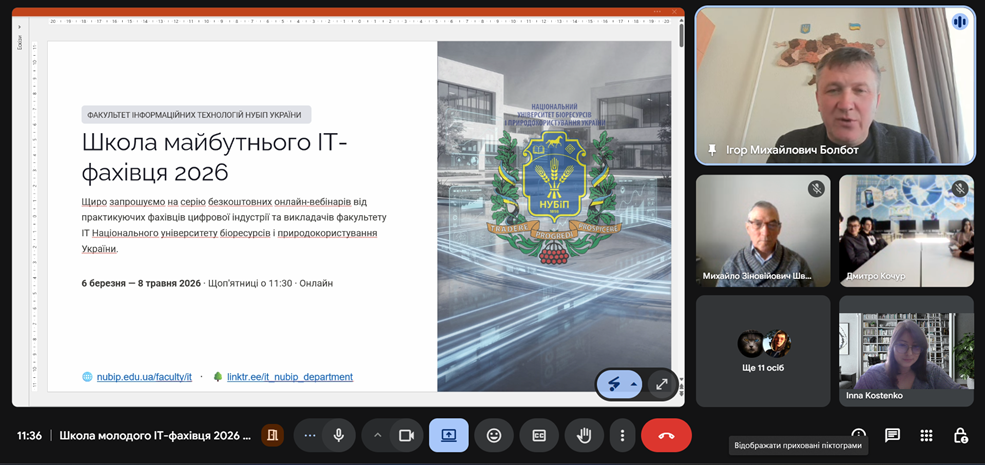This screenshot has height=465, width=985.
Task: Open the emoji reactions button
Action: pos(494,435)
